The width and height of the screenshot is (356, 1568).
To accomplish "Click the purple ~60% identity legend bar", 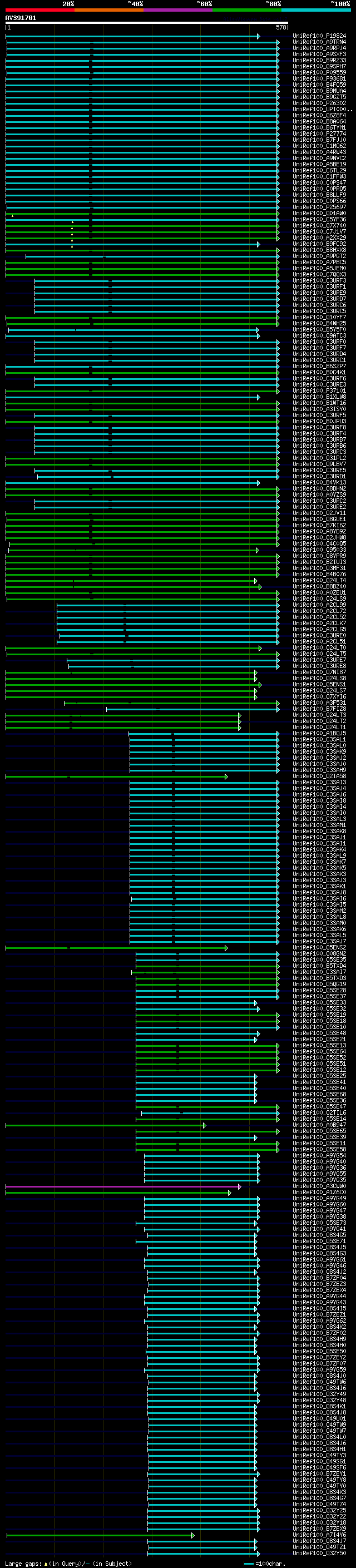I will (x=177, y=10).
